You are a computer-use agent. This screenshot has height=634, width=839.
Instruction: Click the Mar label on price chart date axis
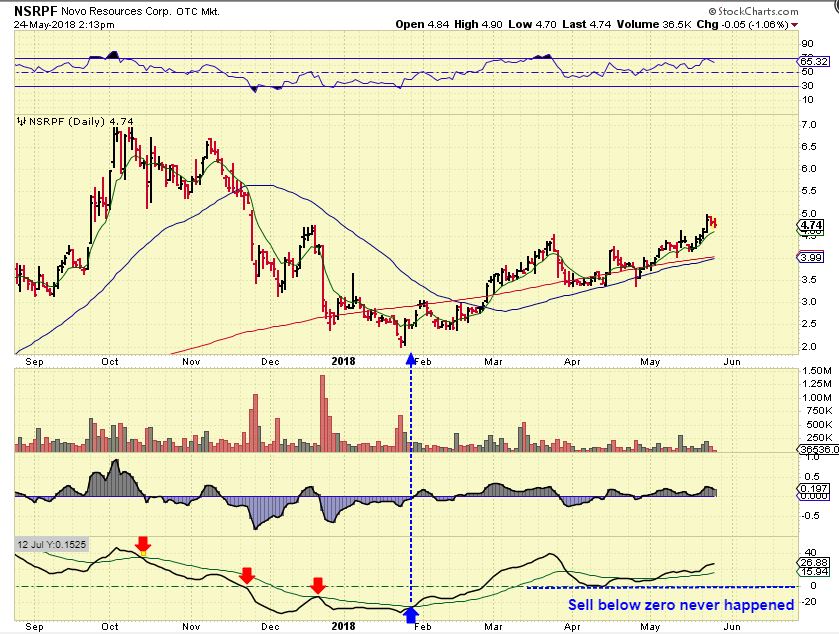[493, 362]
